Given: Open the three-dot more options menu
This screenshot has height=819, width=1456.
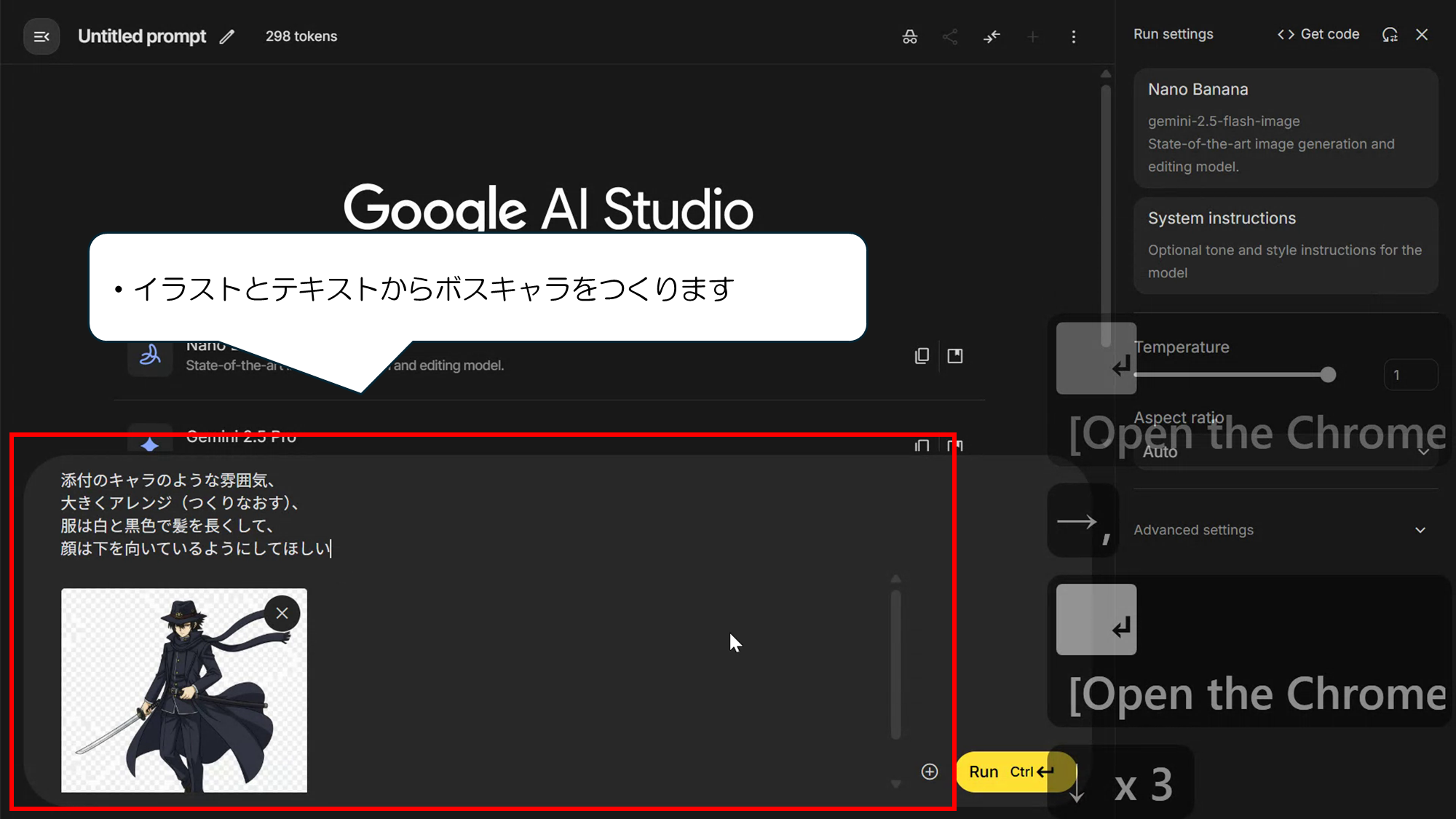Looking at the screenshot, I should pos(1073,36).
